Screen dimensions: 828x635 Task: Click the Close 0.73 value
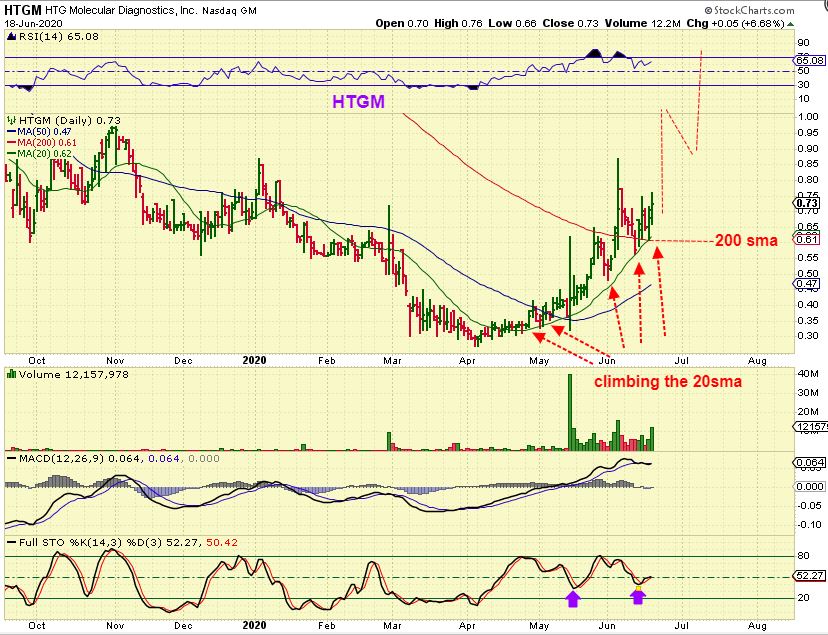coord(570,23)
